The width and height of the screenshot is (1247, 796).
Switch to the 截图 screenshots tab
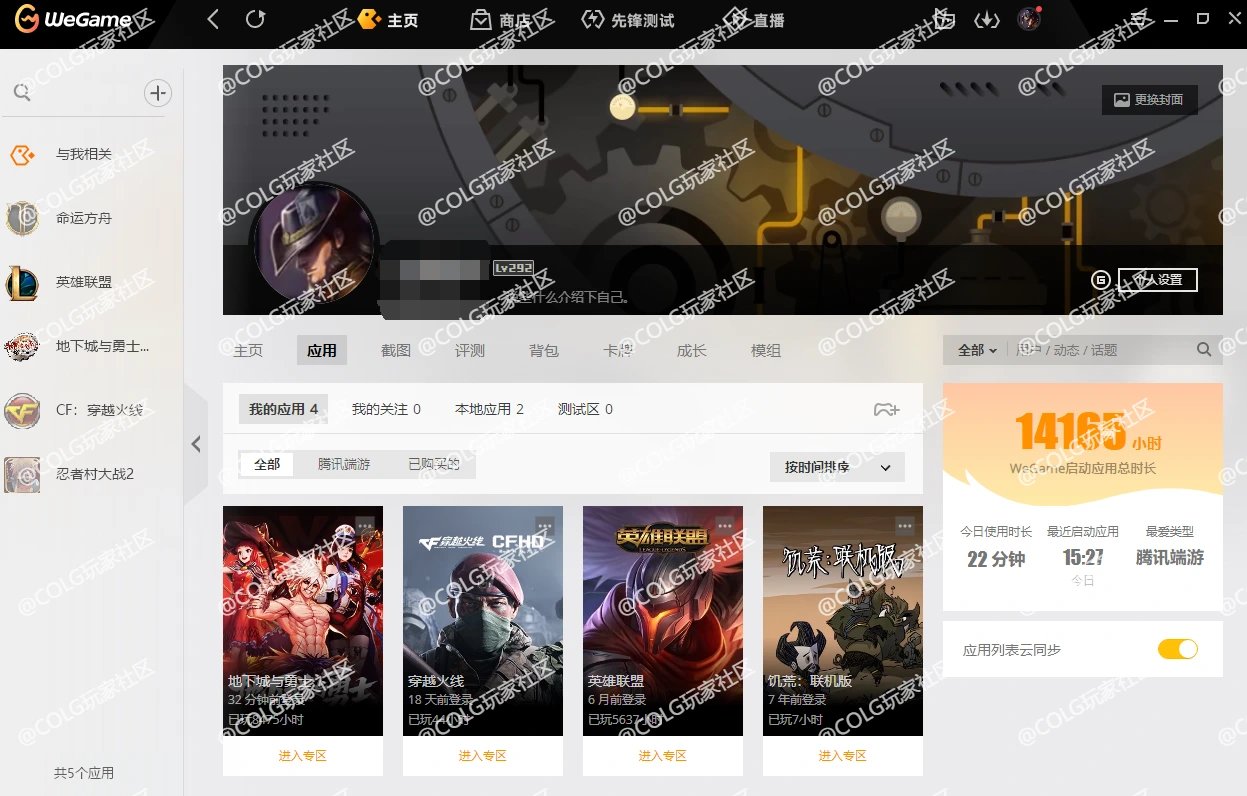(396, 351)
